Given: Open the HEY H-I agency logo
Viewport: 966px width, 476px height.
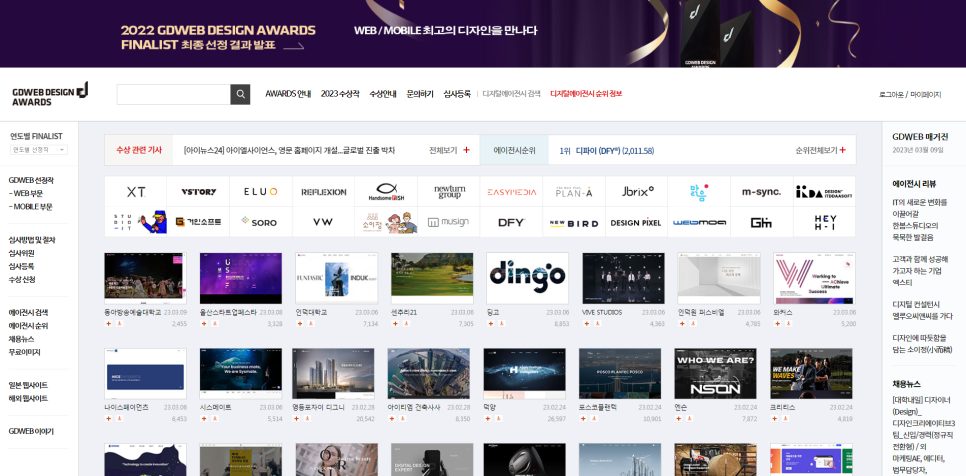Looking at the screenshot, I should (825, 222).
